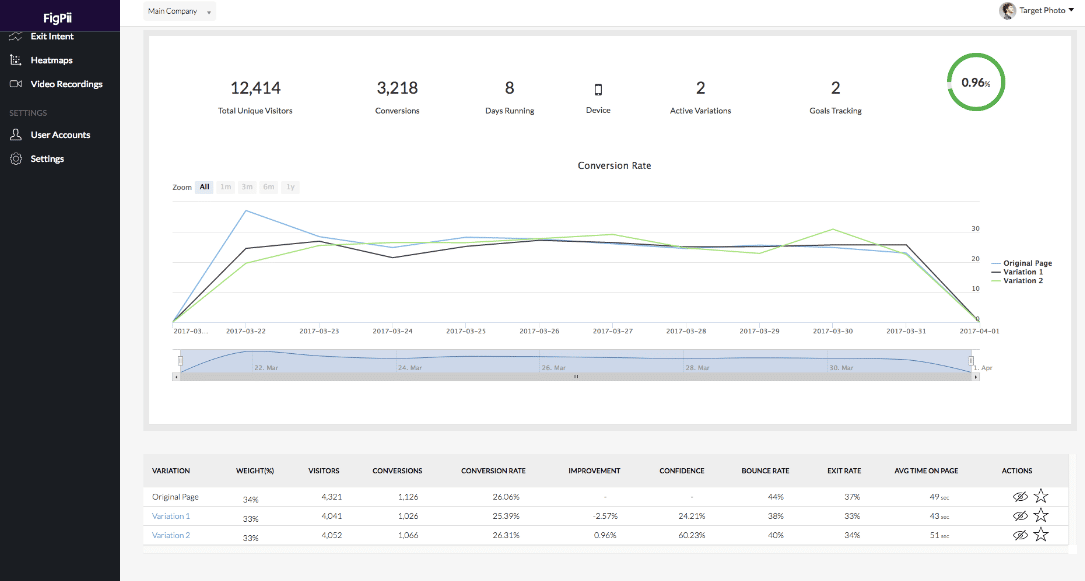Open the Settings gear in the sidebar

click(x=16, y=158)
